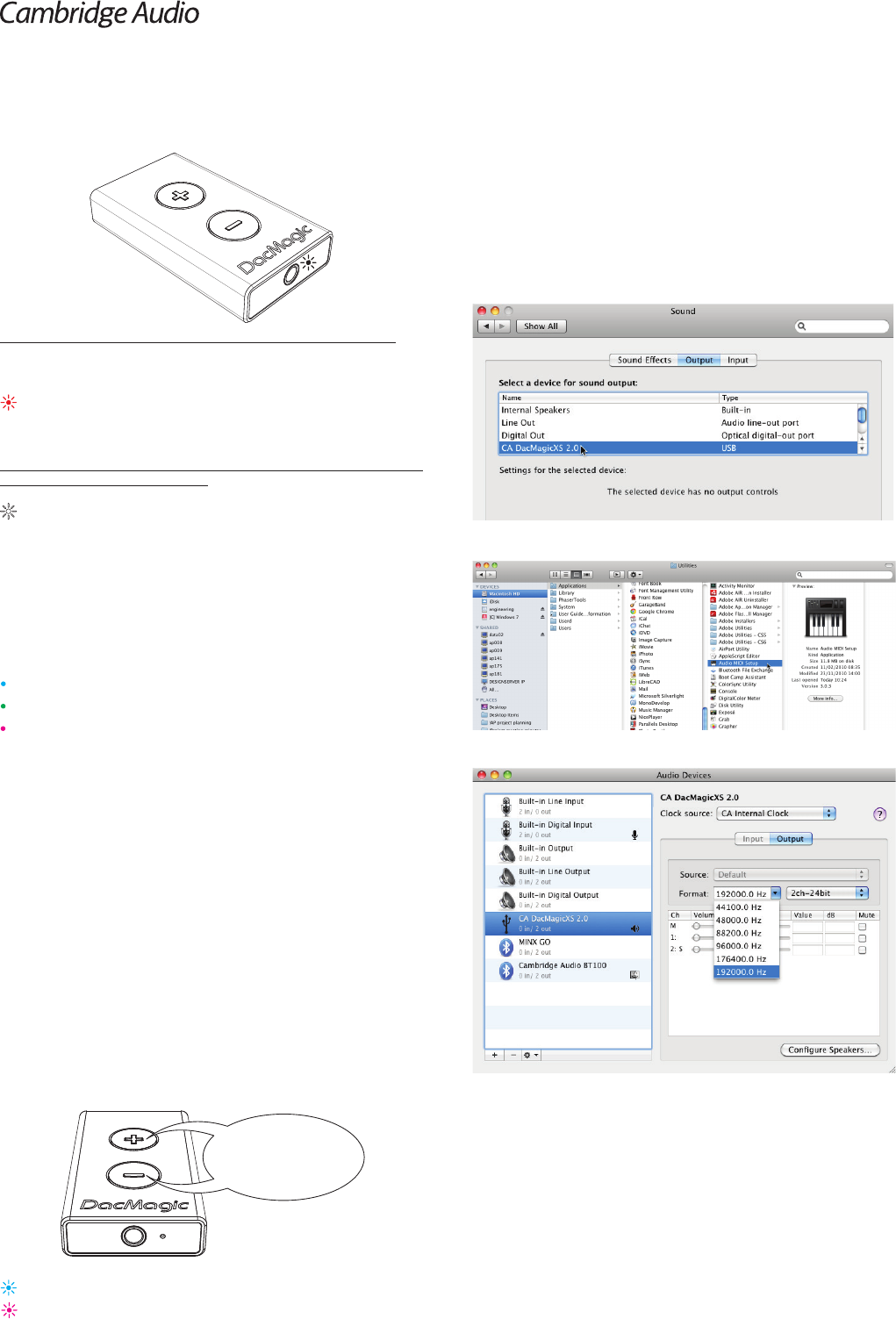Open the Clock source dropdown
This screenshot has width=896, height=1319.
[776, 814]
